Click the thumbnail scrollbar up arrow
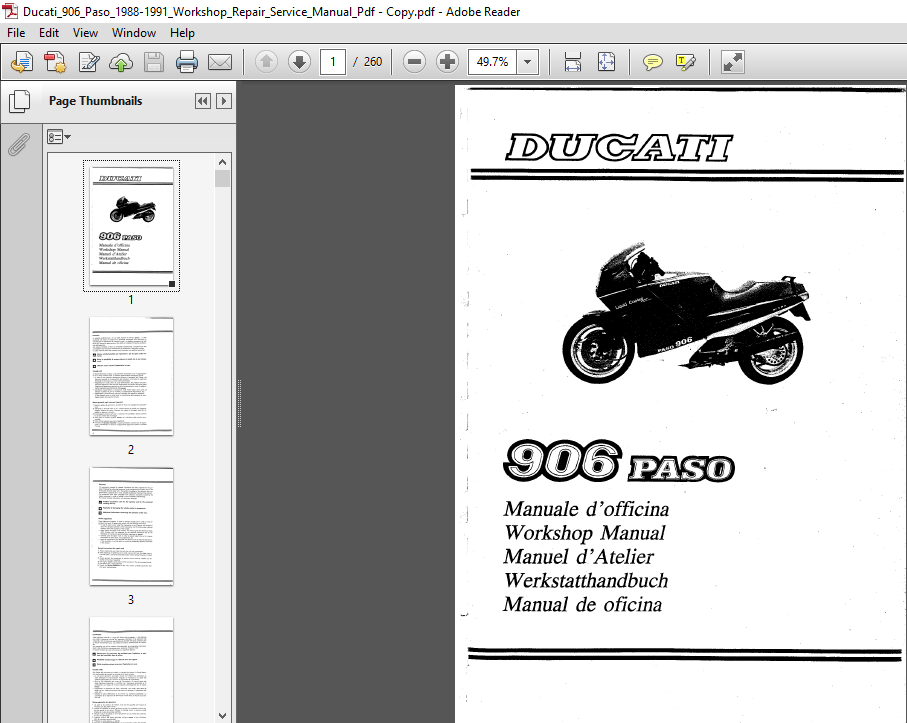 (x=222, y=162)
